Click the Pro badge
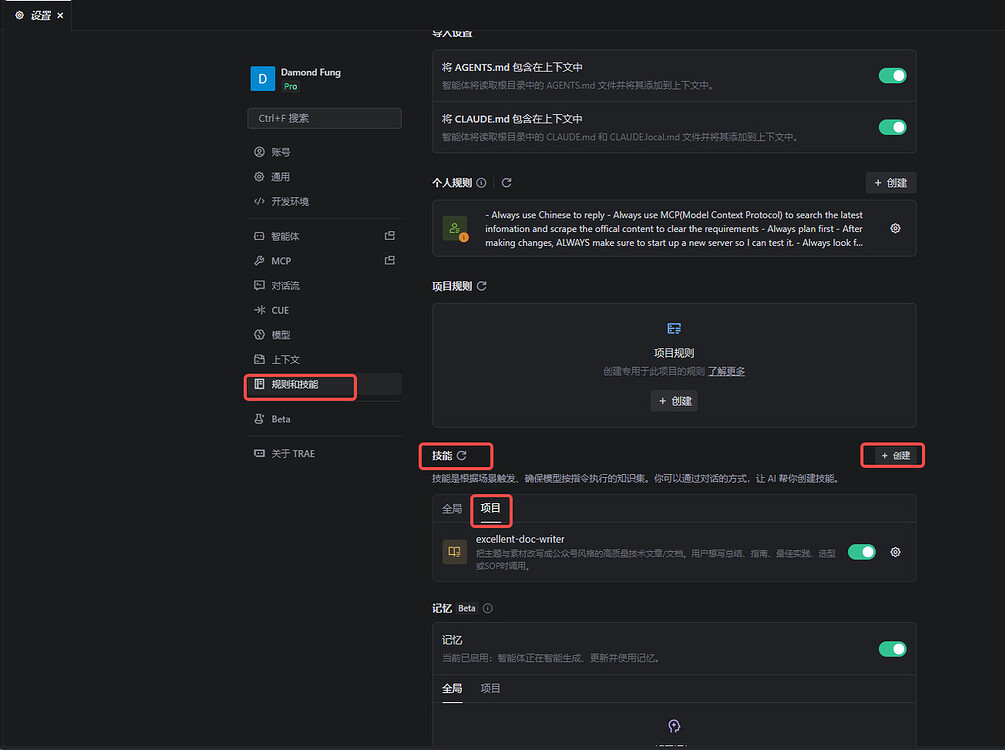The width and height of the screenshot is (1005, 750). click(290, 87)
